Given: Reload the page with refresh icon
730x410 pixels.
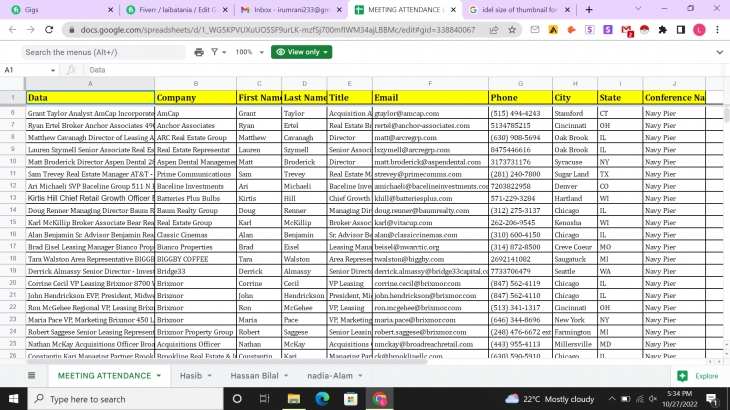Looking at the screenshot, I should pyautogui.click(x=49, y=30).
